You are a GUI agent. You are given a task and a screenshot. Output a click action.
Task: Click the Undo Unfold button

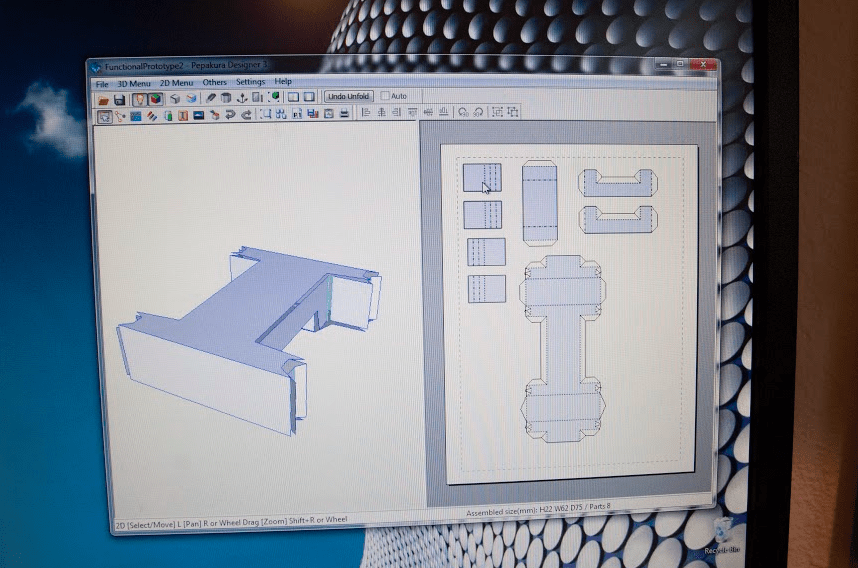(x=349, y=96)
